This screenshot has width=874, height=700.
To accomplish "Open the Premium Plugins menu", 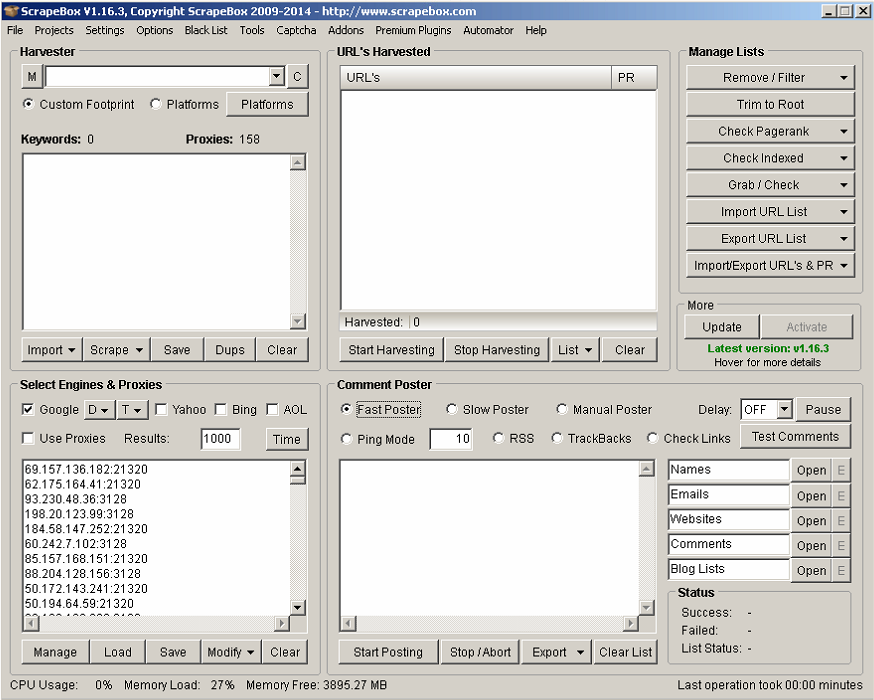I will [413, 30].
